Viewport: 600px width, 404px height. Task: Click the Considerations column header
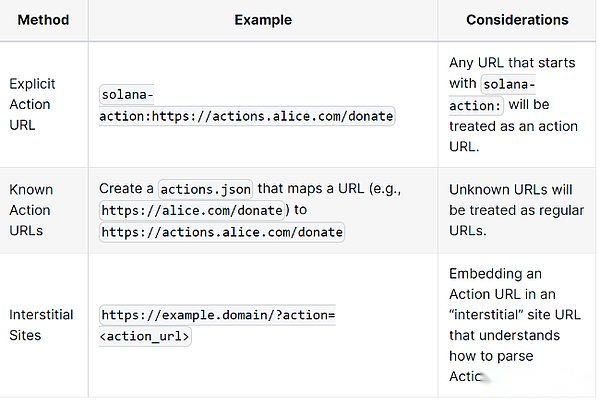point(517,20)
